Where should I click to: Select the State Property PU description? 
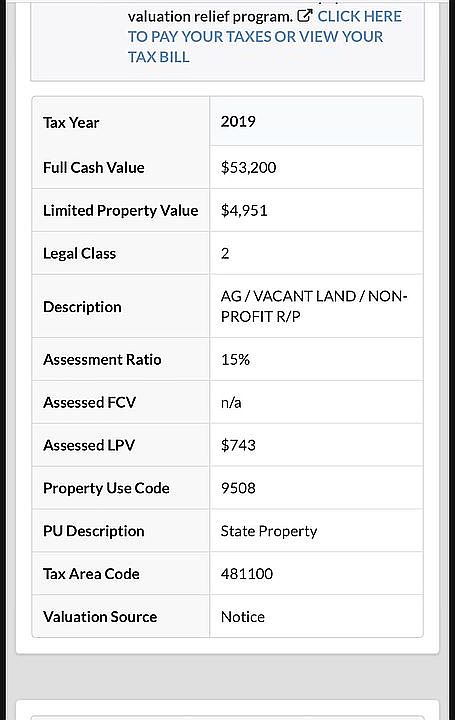269,531
